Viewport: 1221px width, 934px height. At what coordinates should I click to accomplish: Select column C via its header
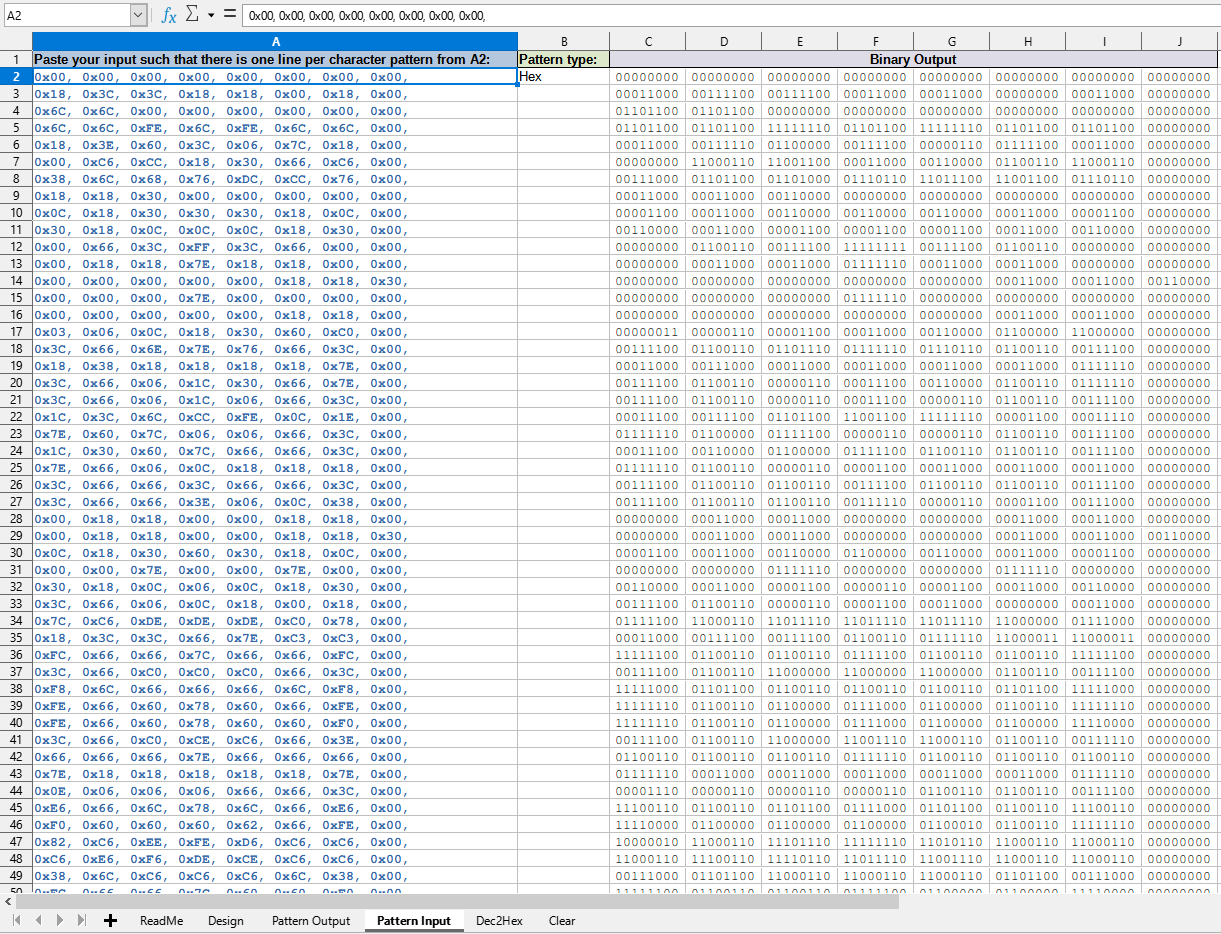point(648,41)
